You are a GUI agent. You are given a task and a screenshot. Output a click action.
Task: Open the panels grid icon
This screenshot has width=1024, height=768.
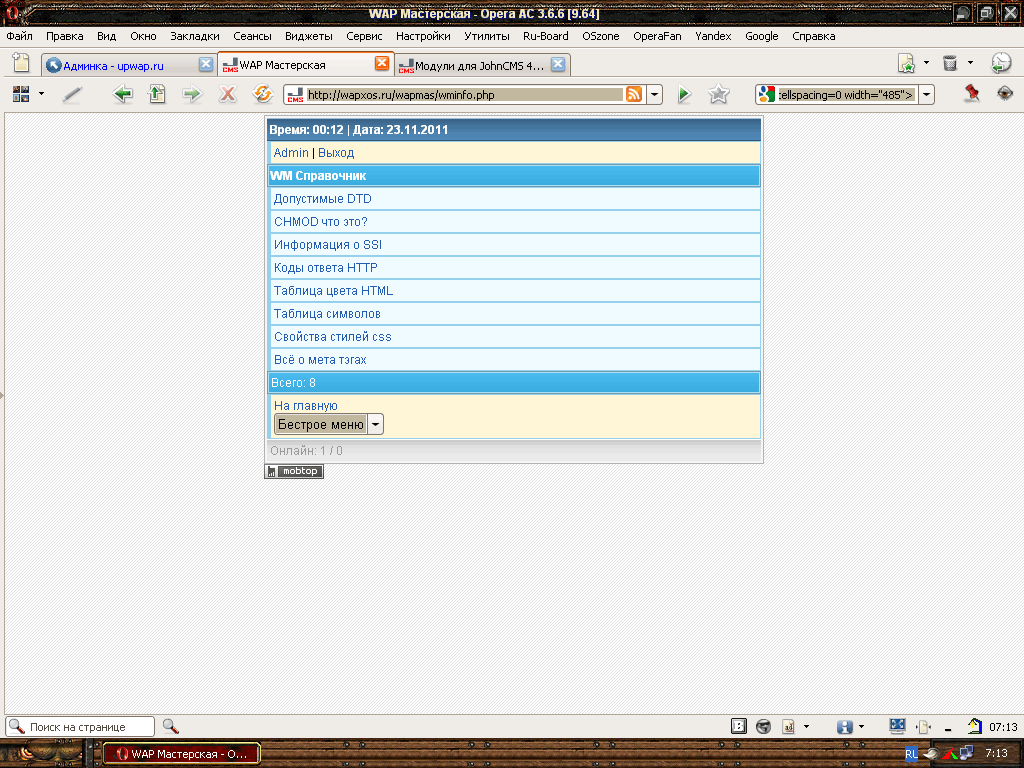pyautogui.click(x=21, y=94)
